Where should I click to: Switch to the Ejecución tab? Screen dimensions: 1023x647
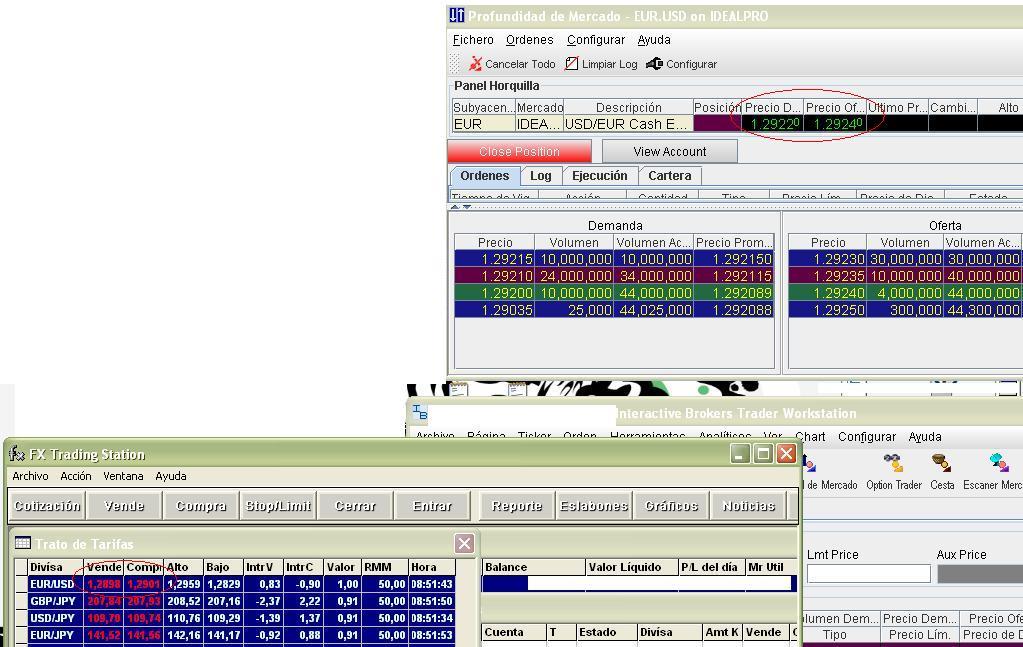click(x=600, y=175)
